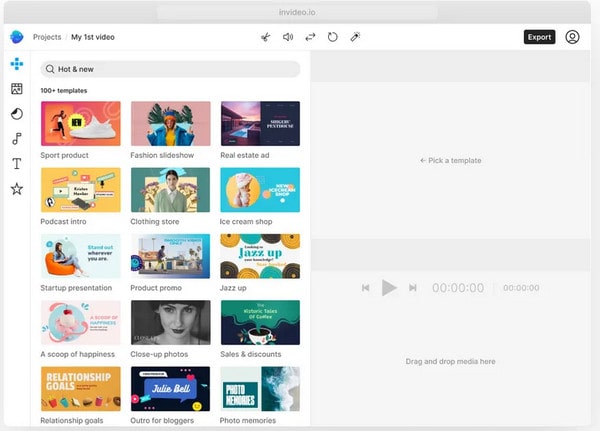
Task: Select the Relationship goals template thumbnail
Action: 81,389
